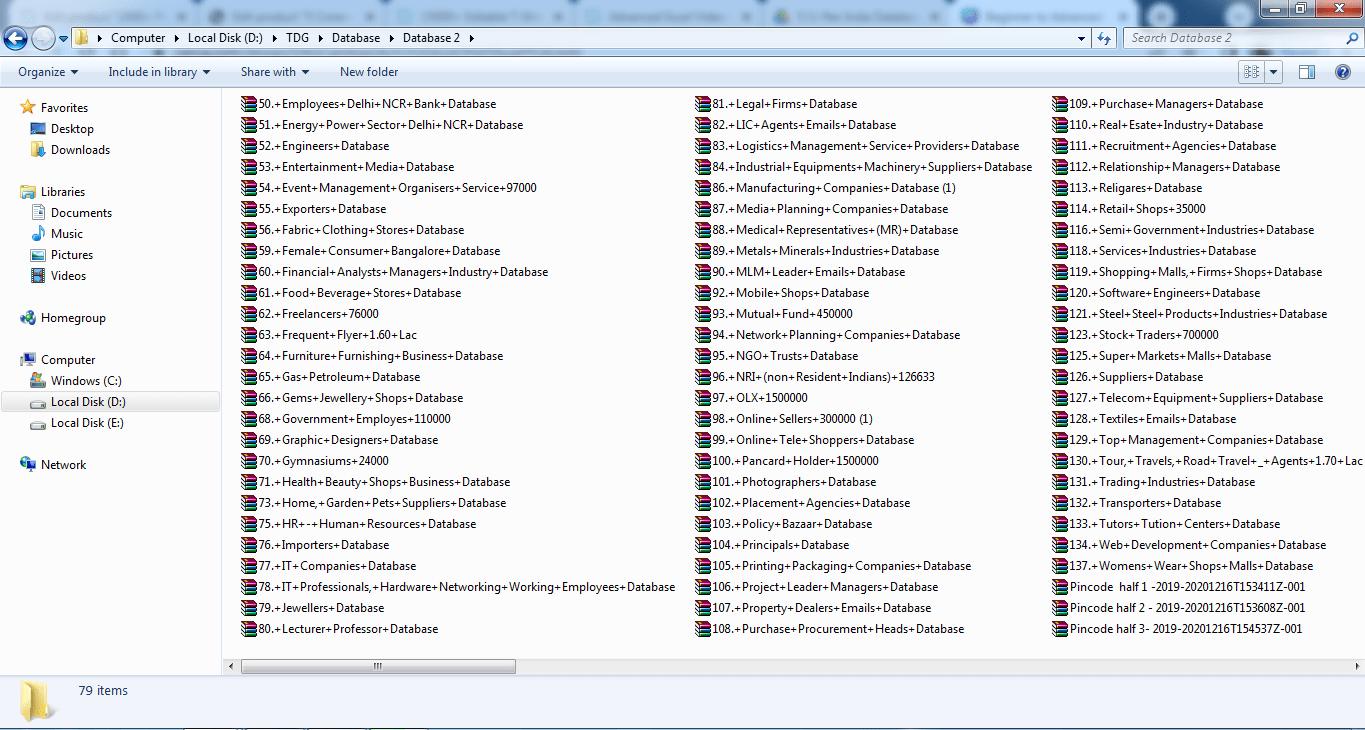Click the horizontal scrollbar right arrow
The image size is (1365, 730).
click(1356, 666)
